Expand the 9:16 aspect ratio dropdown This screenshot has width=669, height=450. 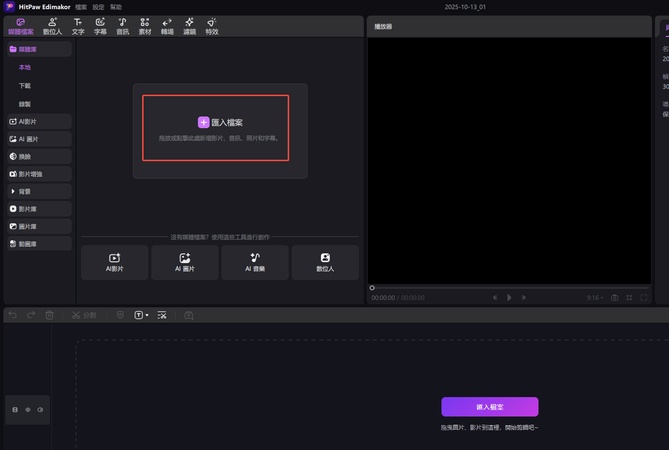595,297
